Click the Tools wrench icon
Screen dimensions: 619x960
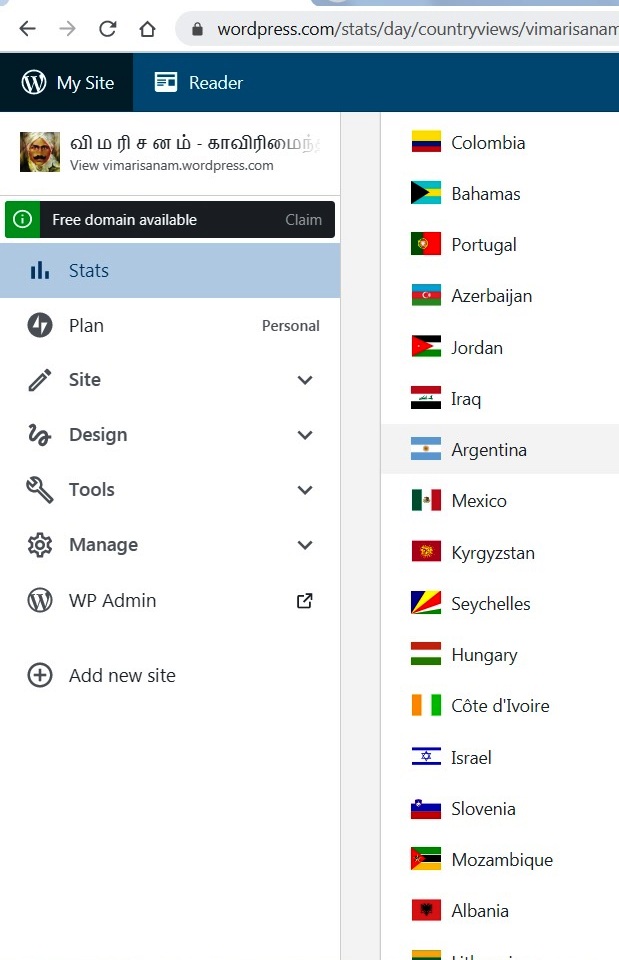(40, 490)
